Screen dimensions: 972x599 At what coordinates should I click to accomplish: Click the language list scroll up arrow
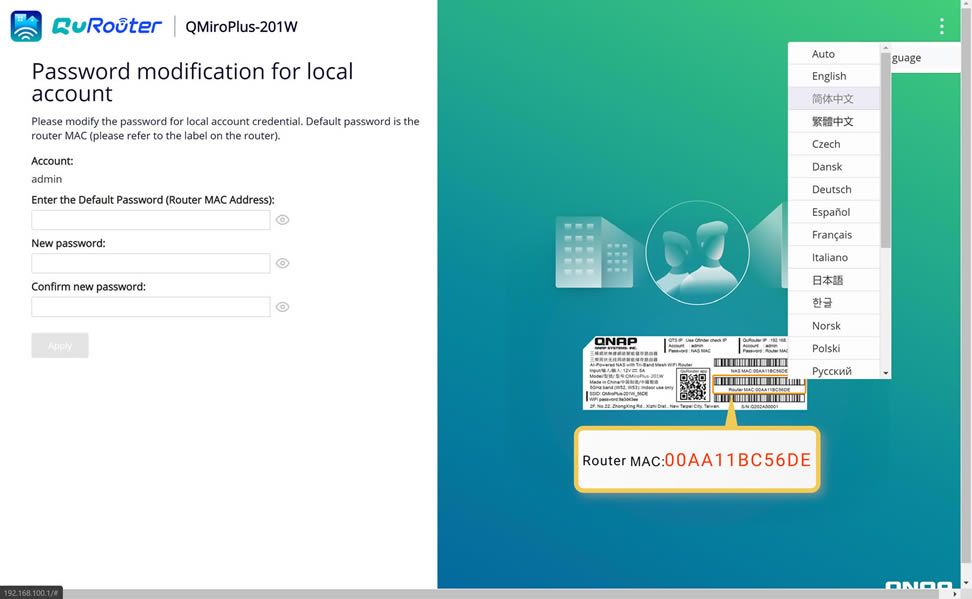coord(885,48)
